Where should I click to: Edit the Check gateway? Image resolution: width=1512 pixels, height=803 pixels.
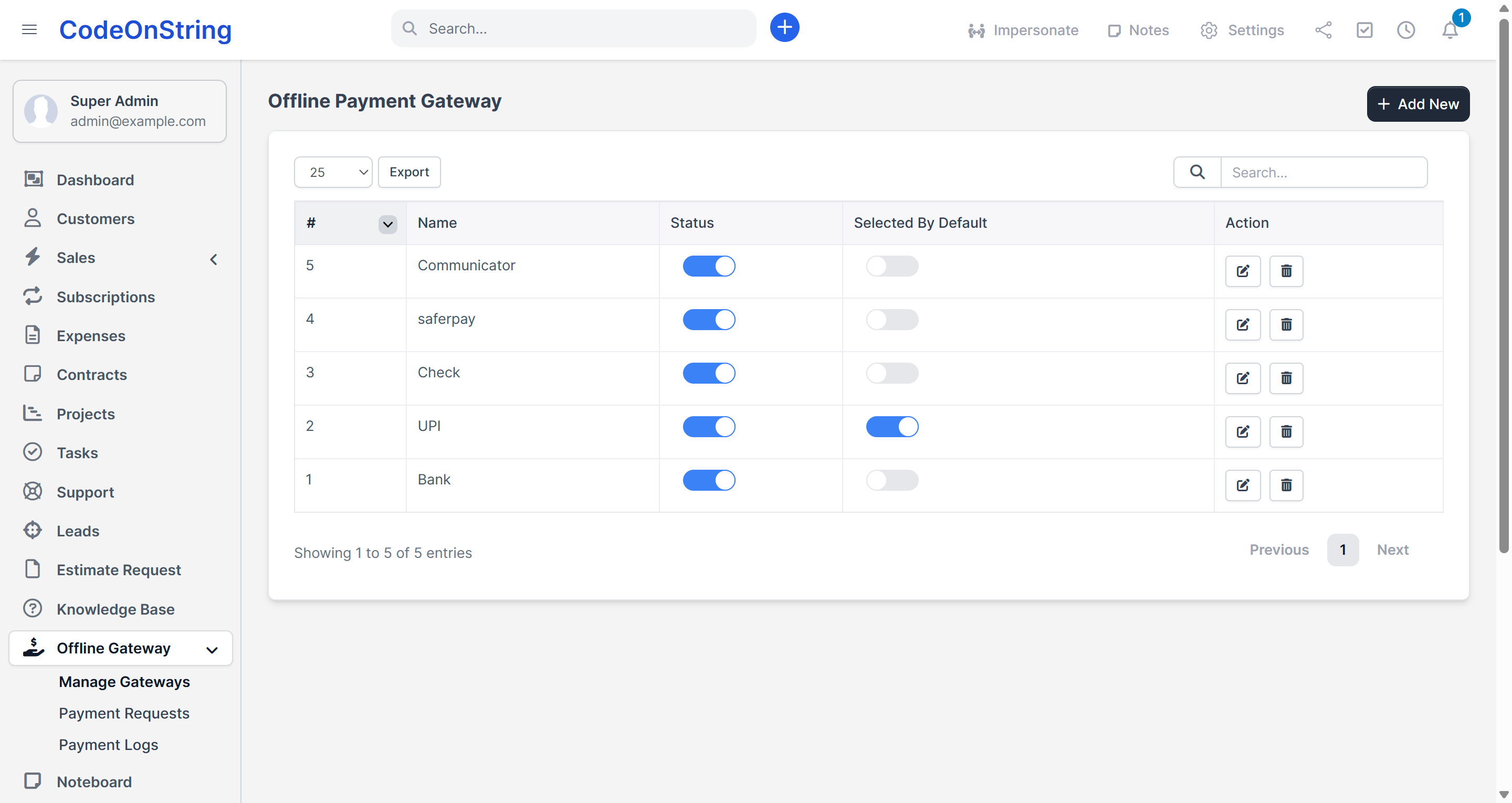(x=1243, y=378)
